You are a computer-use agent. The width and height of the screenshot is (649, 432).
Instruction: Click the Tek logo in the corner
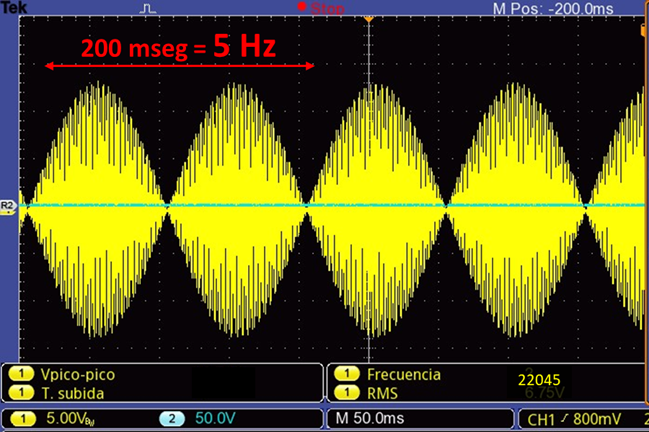click(x=14, y=7)
